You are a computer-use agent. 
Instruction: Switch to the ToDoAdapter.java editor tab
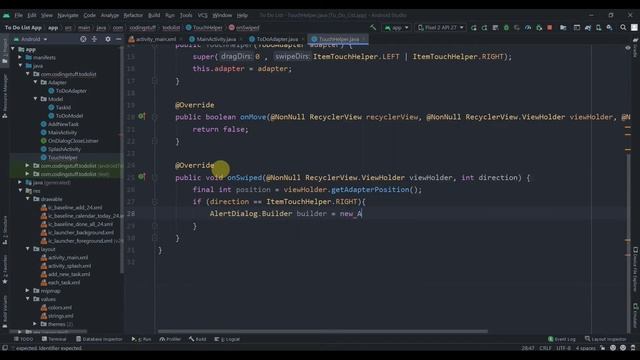(x=277, y=39)
